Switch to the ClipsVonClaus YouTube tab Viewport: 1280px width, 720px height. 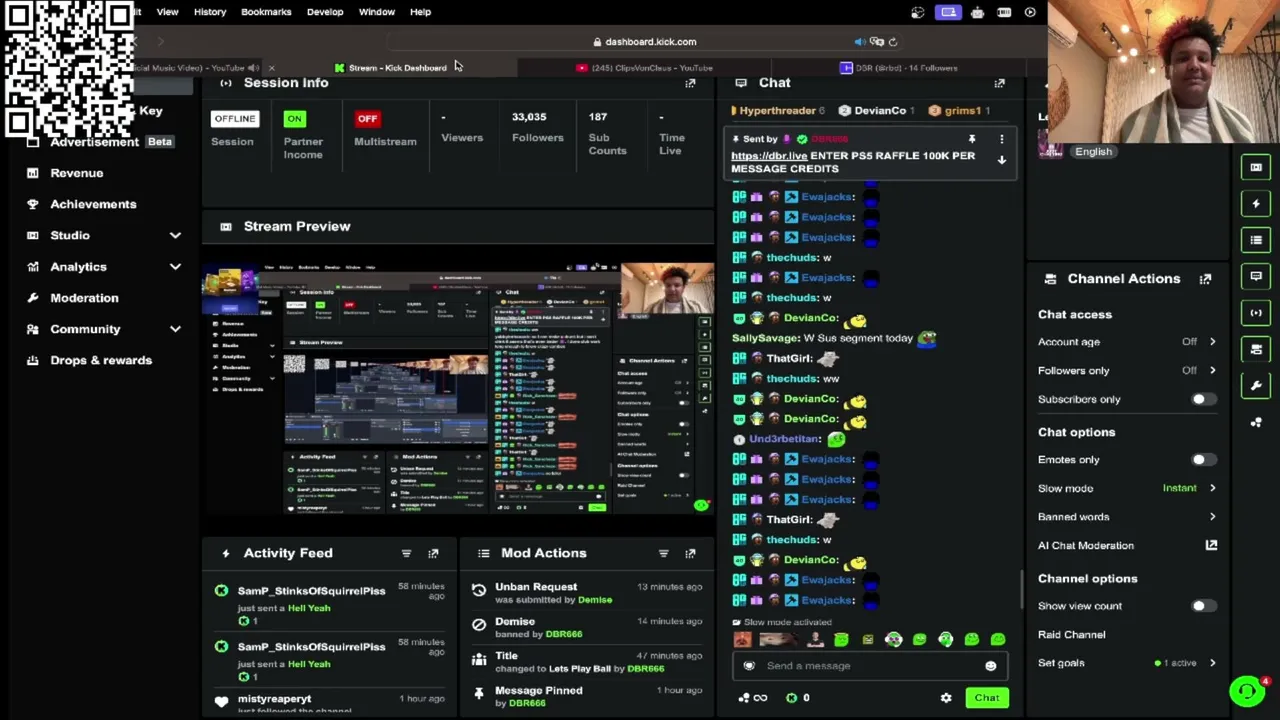[x=645, y=68]
